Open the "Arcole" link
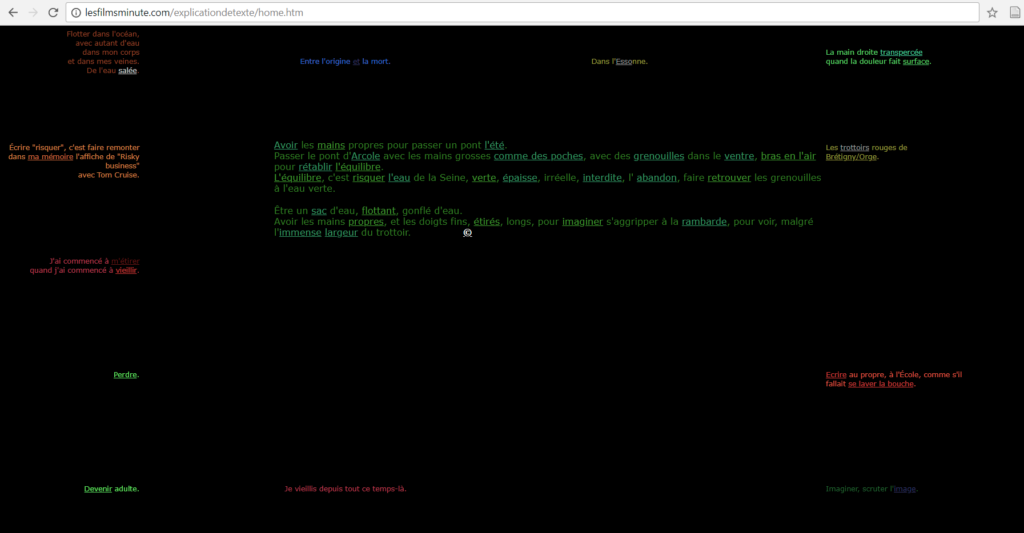 (x=365, y=156)
